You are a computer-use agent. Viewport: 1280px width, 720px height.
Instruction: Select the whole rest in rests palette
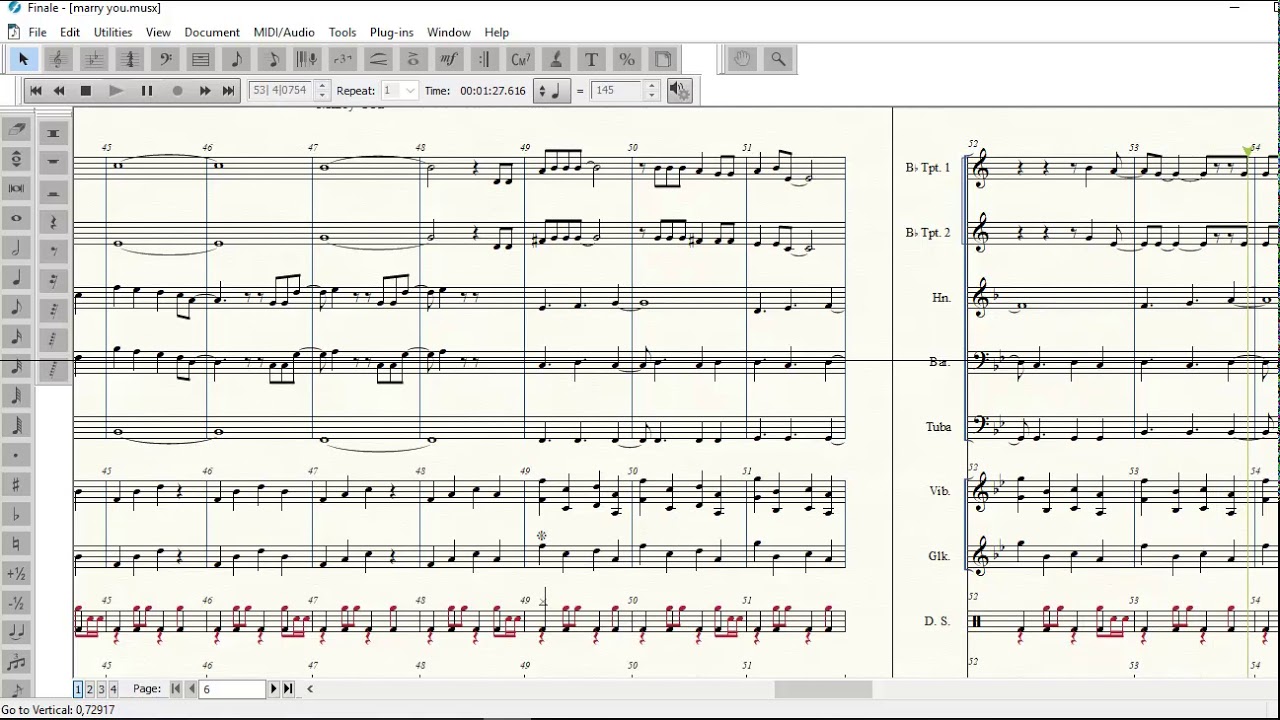tap(53, 162)
